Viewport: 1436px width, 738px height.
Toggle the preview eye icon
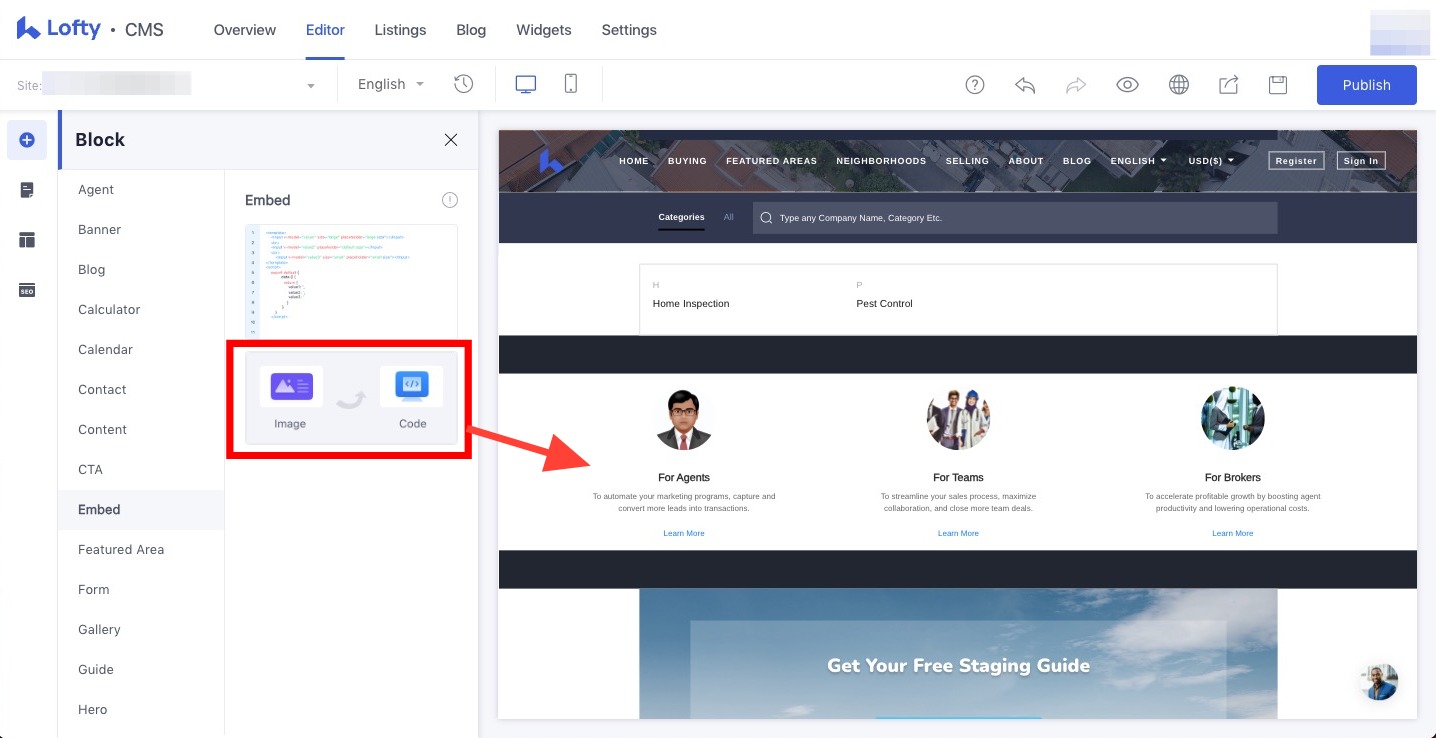1127,84
